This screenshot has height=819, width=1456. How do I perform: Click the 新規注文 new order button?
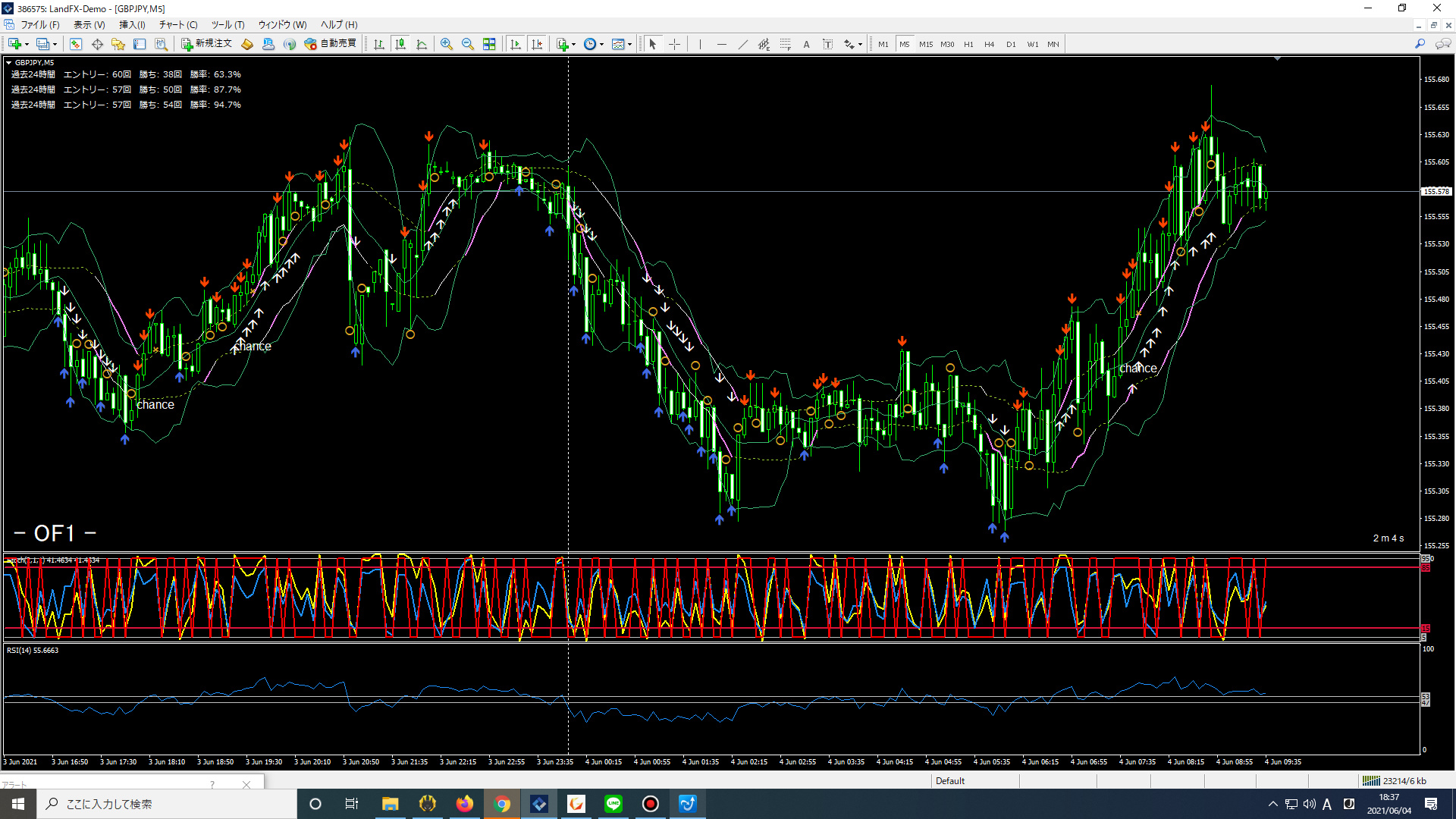point(206,44)
